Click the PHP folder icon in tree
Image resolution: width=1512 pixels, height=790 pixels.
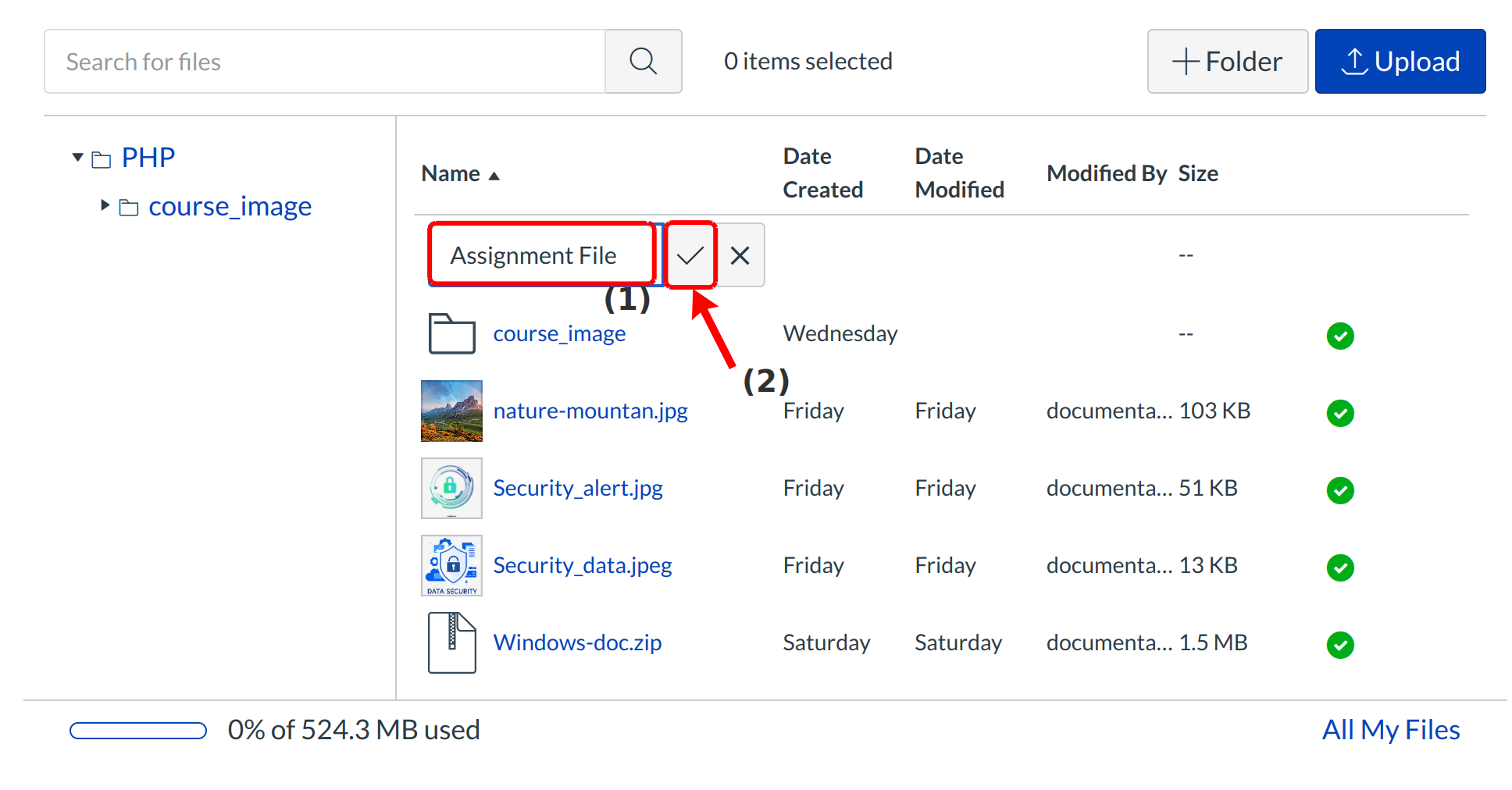click(x=102, y=159)
